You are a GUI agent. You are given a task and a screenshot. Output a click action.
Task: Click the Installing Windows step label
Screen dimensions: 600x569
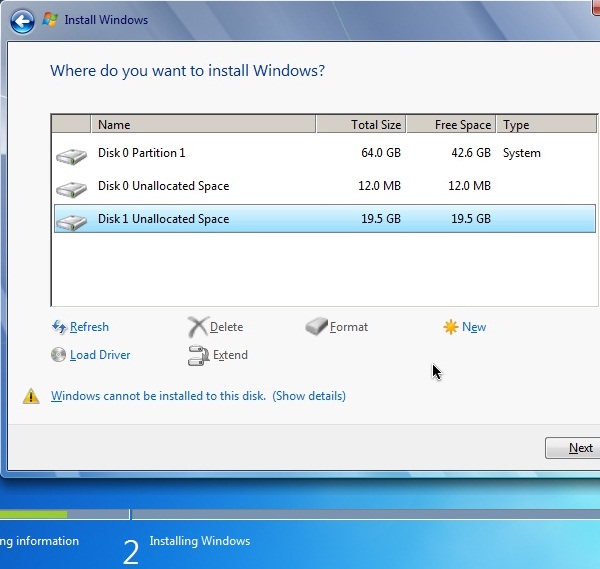pos(200,541)
